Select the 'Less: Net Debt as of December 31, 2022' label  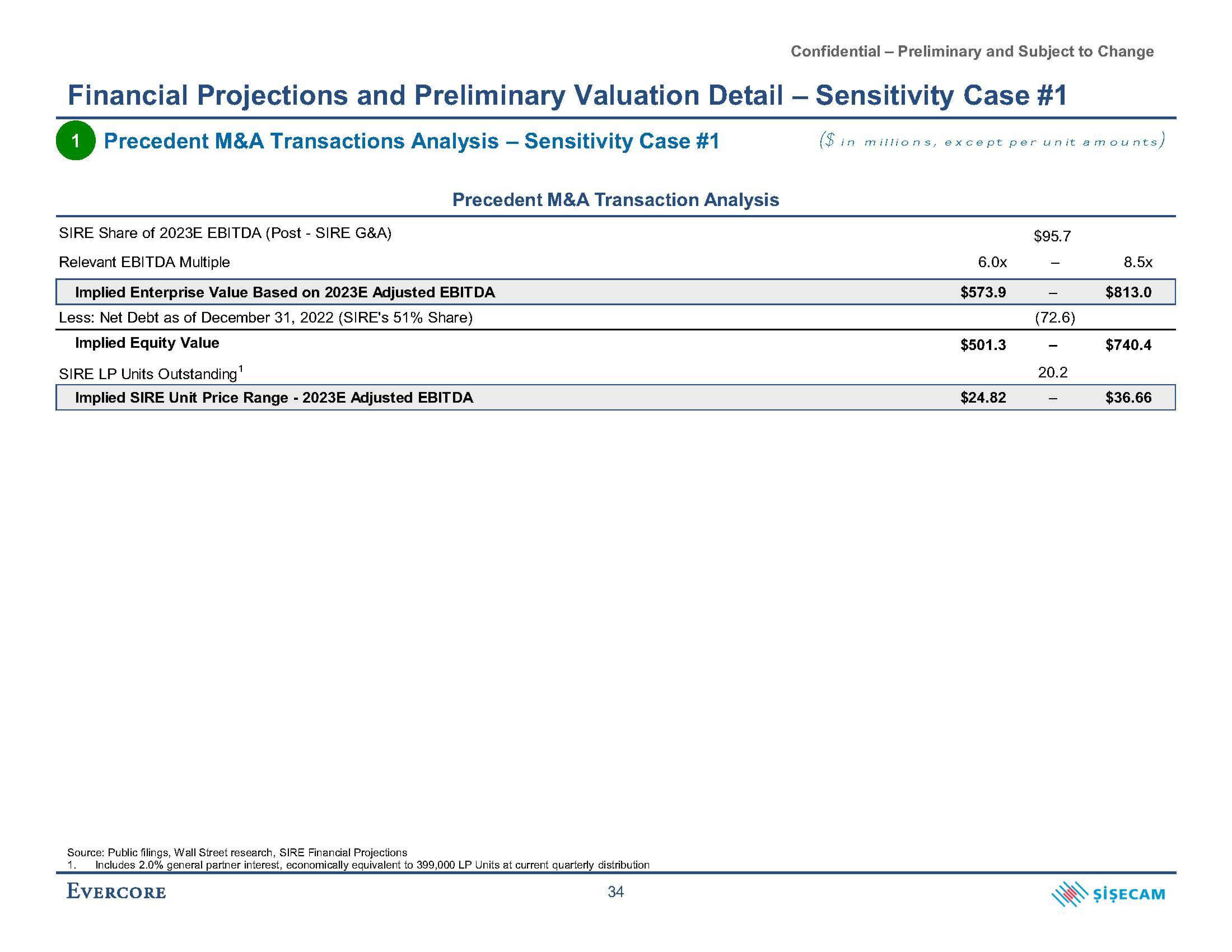click(266, 318)
